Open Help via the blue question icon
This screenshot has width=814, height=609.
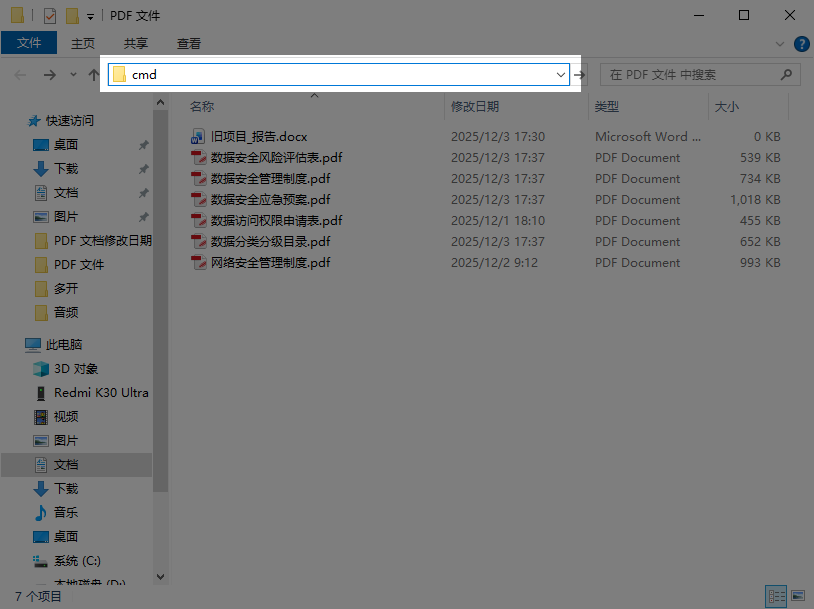point(801,44)
